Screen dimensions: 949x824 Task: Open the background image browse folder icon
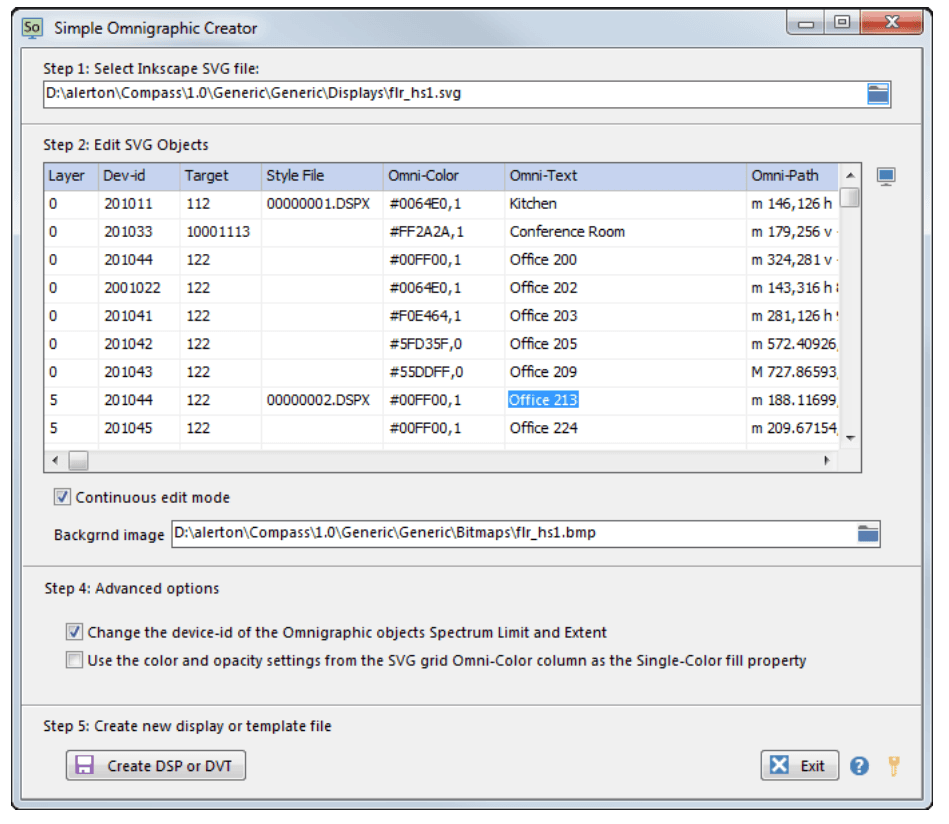click(868, 534)
